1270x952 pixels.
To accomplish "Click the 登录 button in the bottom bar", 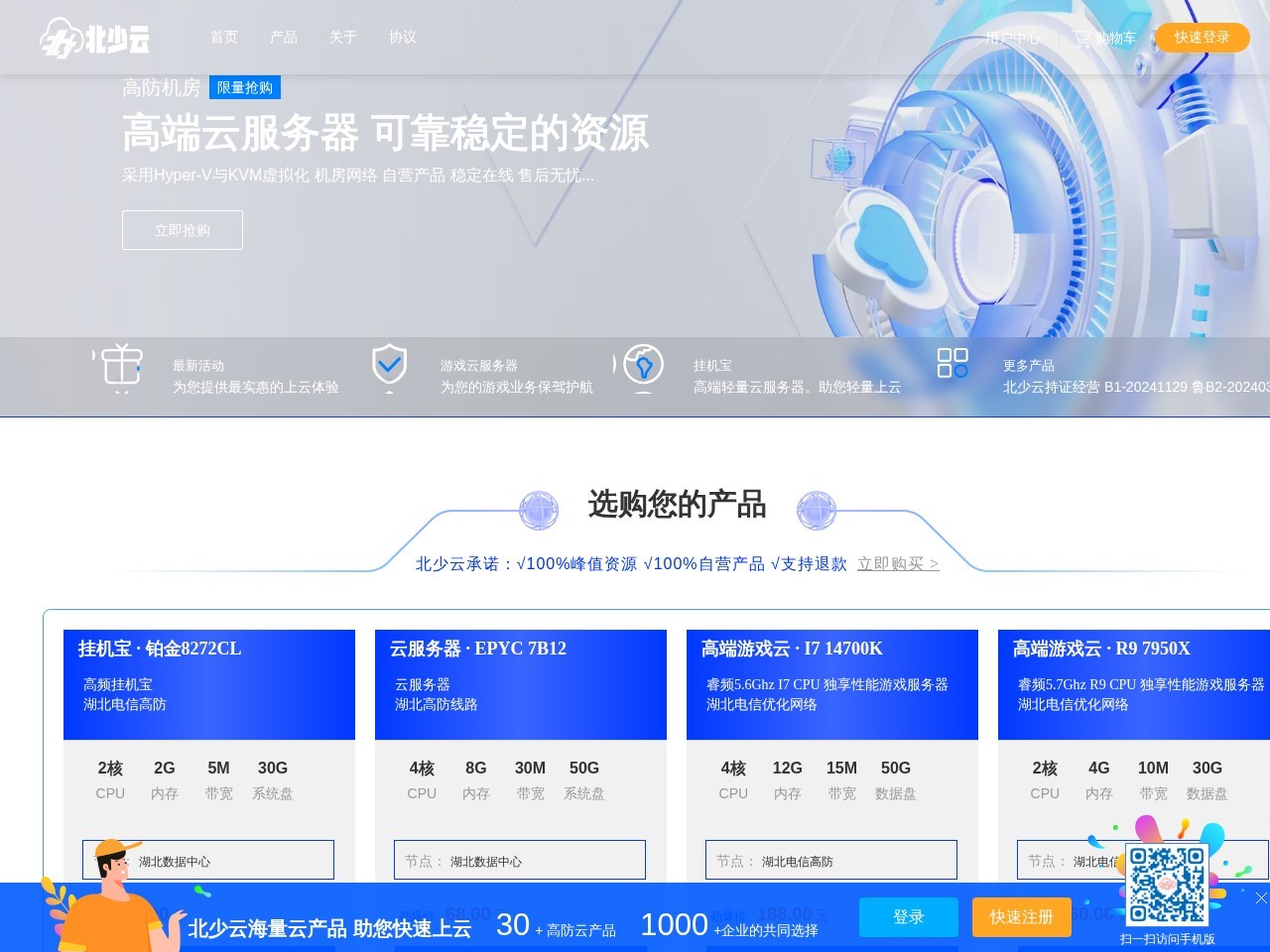I will pos(909,917).
